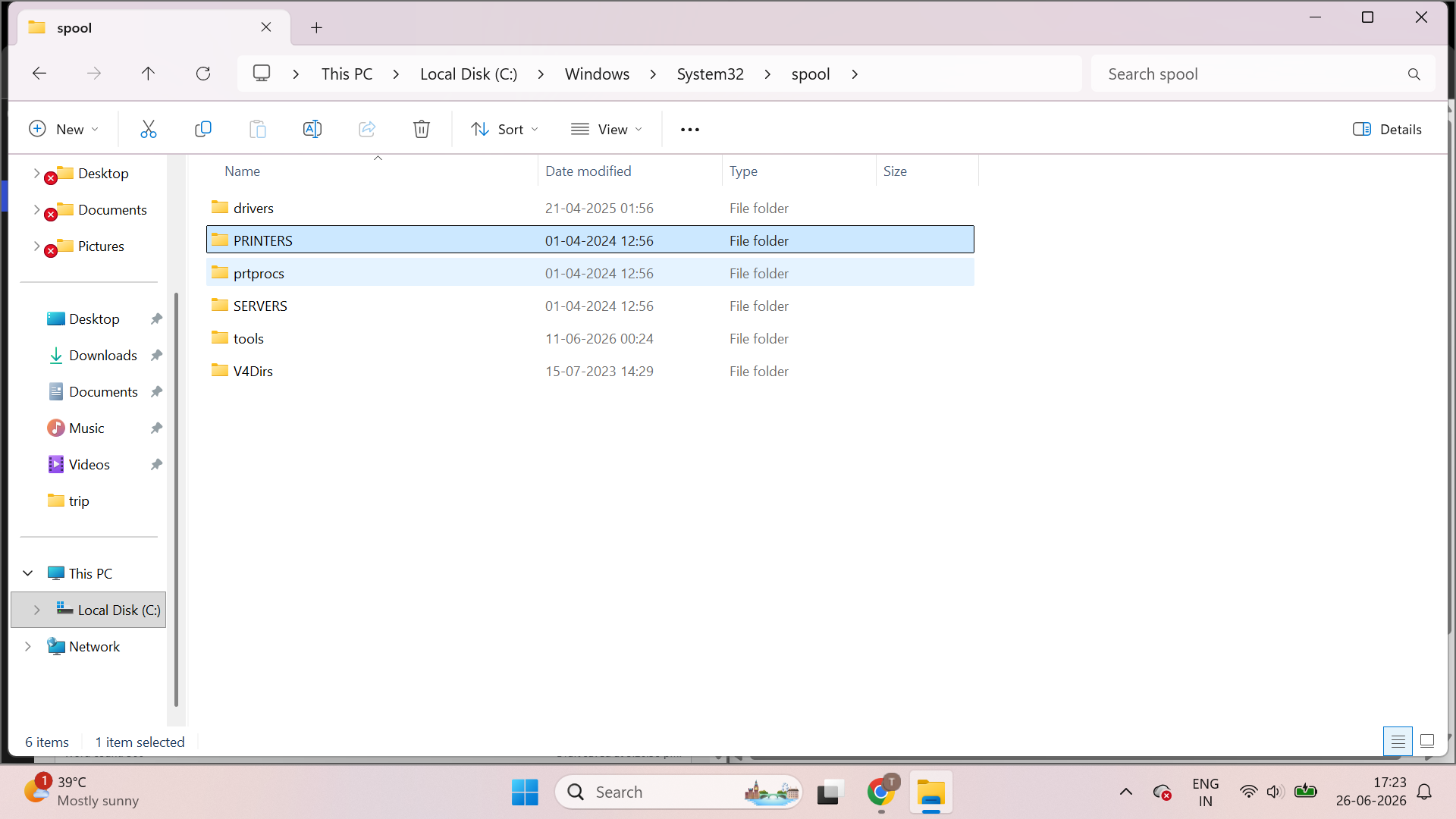Click the Delete trash icon
Screen dimensions: 1456x819
point(422,129)
